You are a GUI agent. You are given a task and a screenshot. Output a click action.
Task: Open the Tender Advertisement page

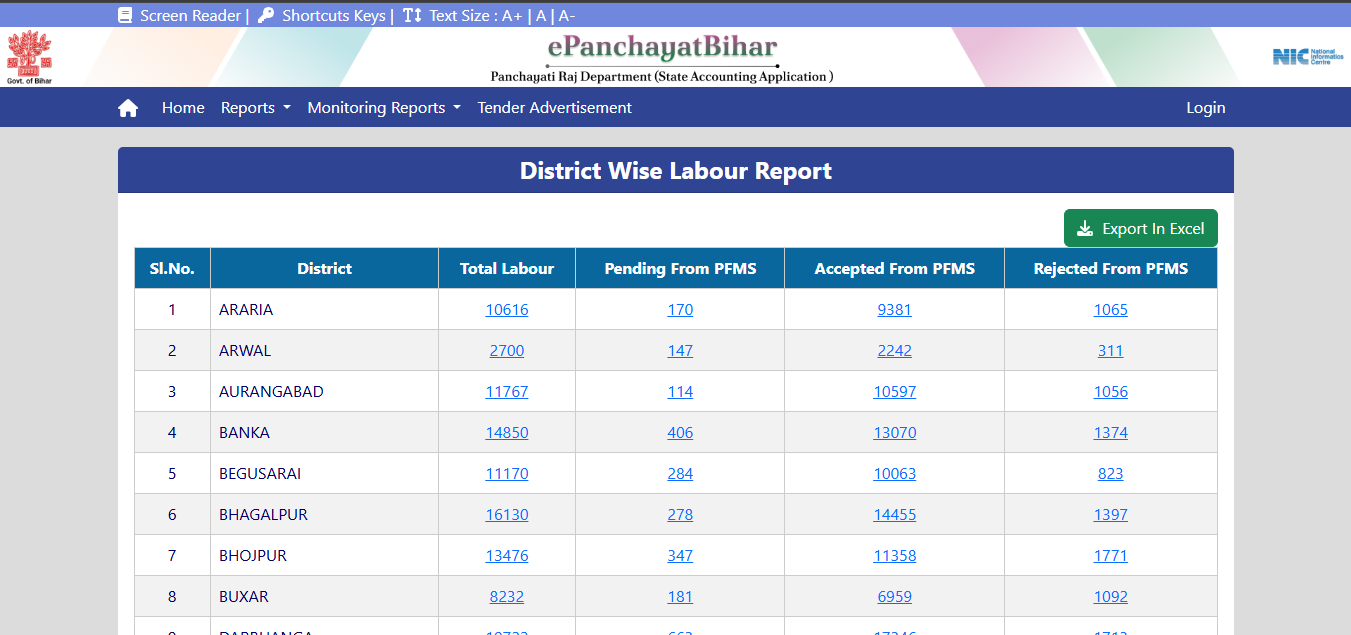coord(554,107)
